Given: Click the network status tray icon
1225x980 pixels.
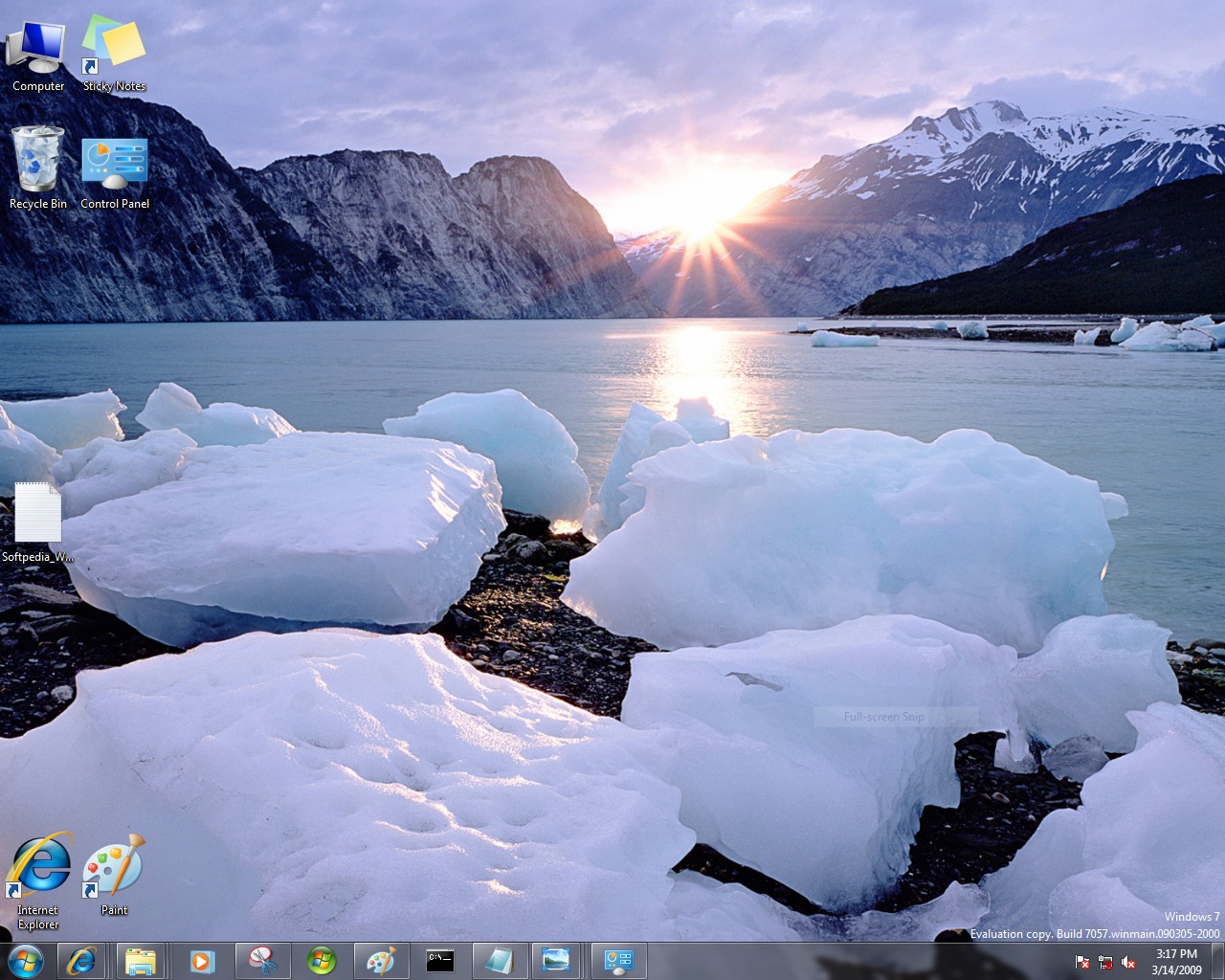Looking at the screenshot, I should [1105, 962].
